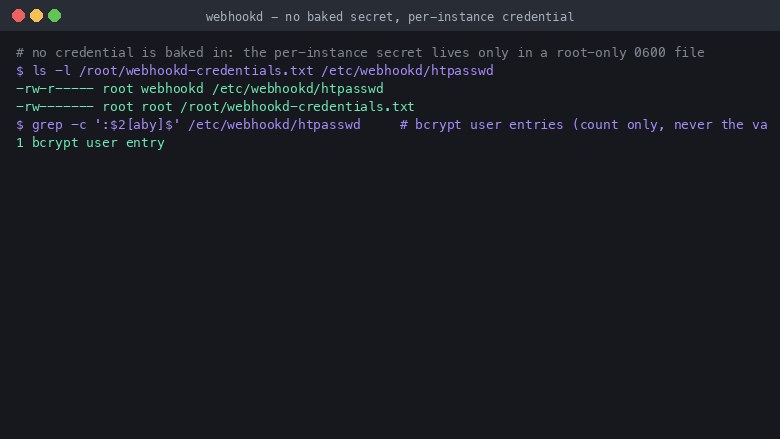The width and height of the screenshot is (780, 439).
Task: Click the '-rw-r-----' permissions string
Action: pyautogui.click(x=55, y=88)
